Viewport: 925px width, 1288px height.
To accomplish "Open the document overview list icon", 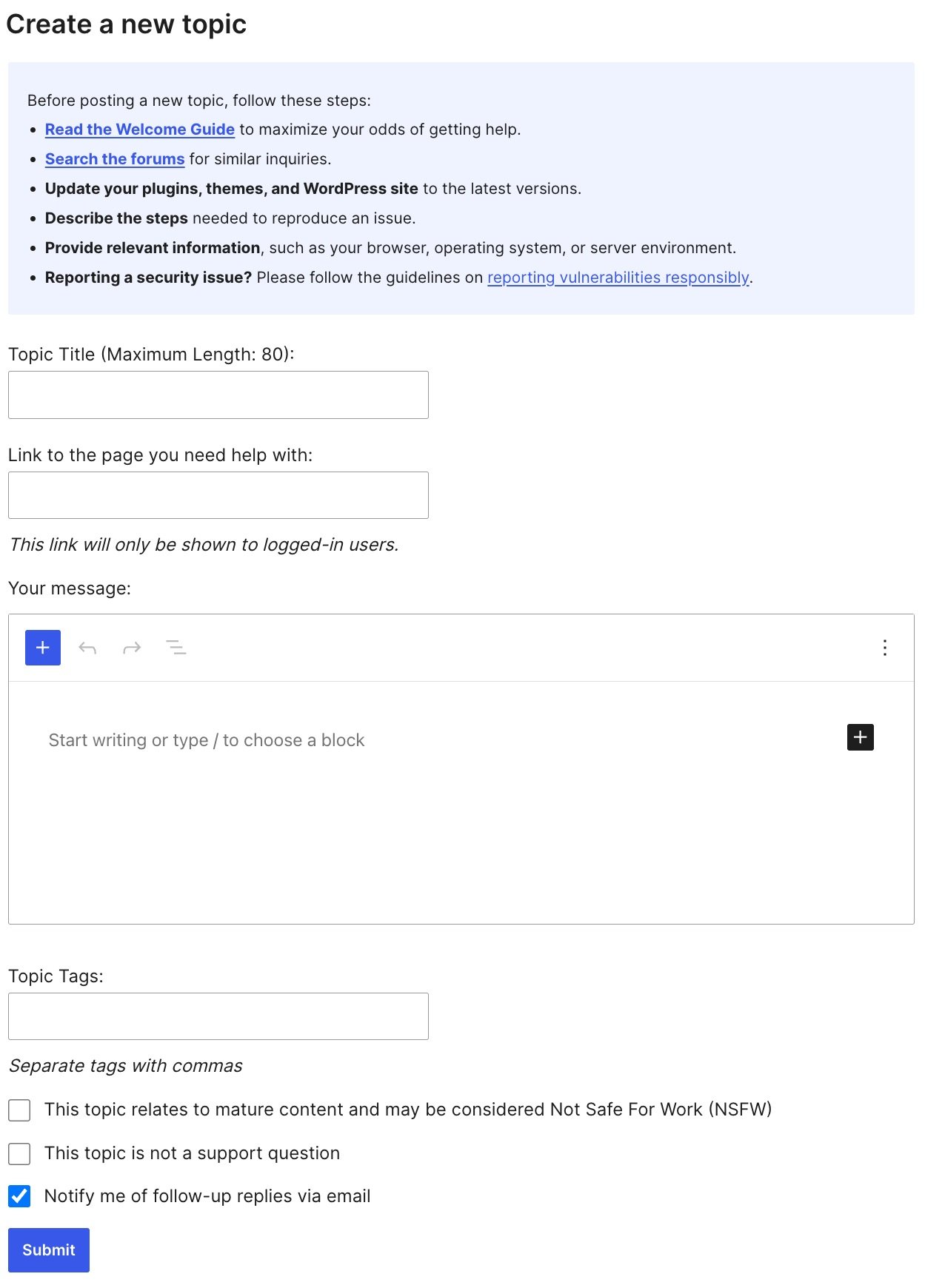I will pos(176,648).
